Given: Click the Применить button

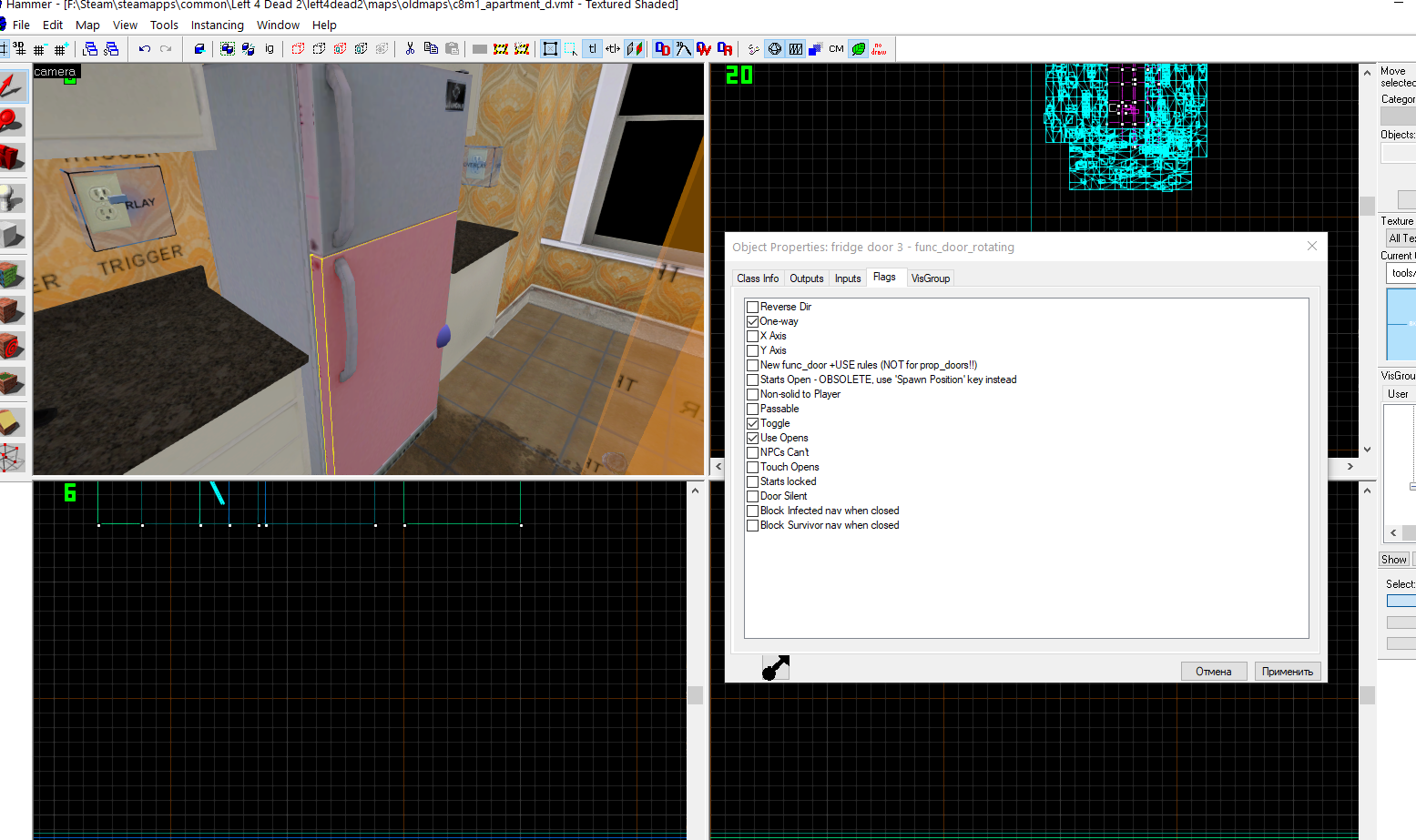Looking at the screenshot, I should (x=1287, y=671).
